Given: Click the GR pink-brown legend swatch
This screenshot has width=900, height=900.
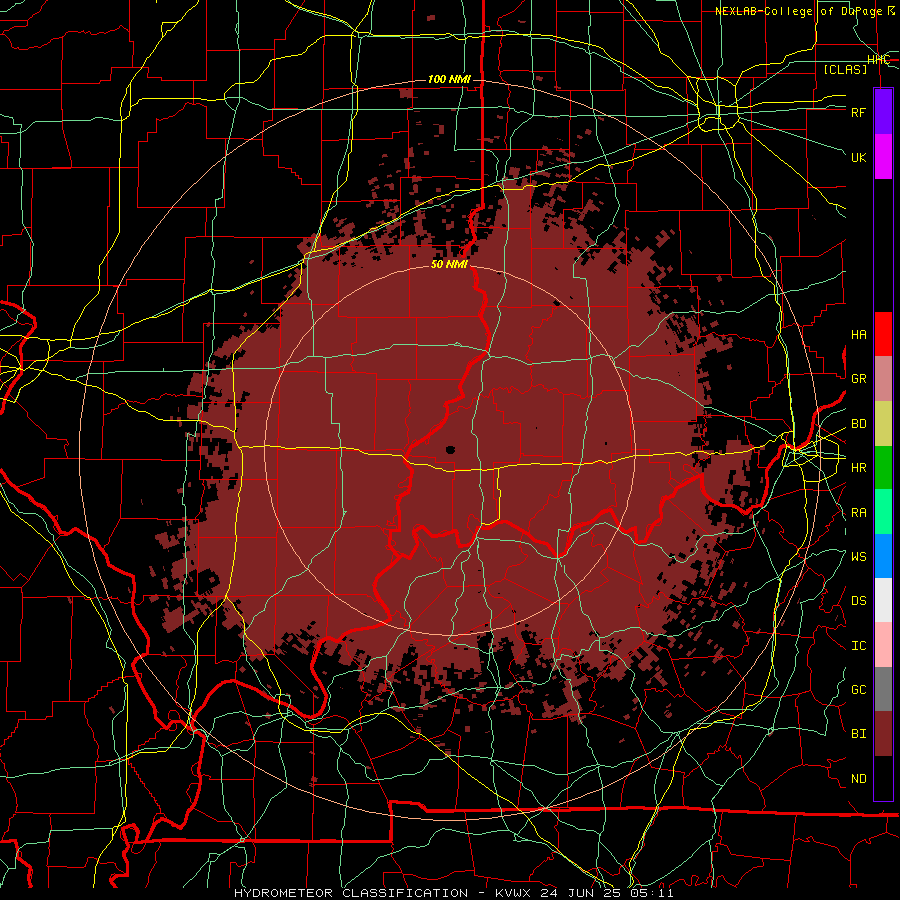Looking at the screenshot, I should click(883, 379).
